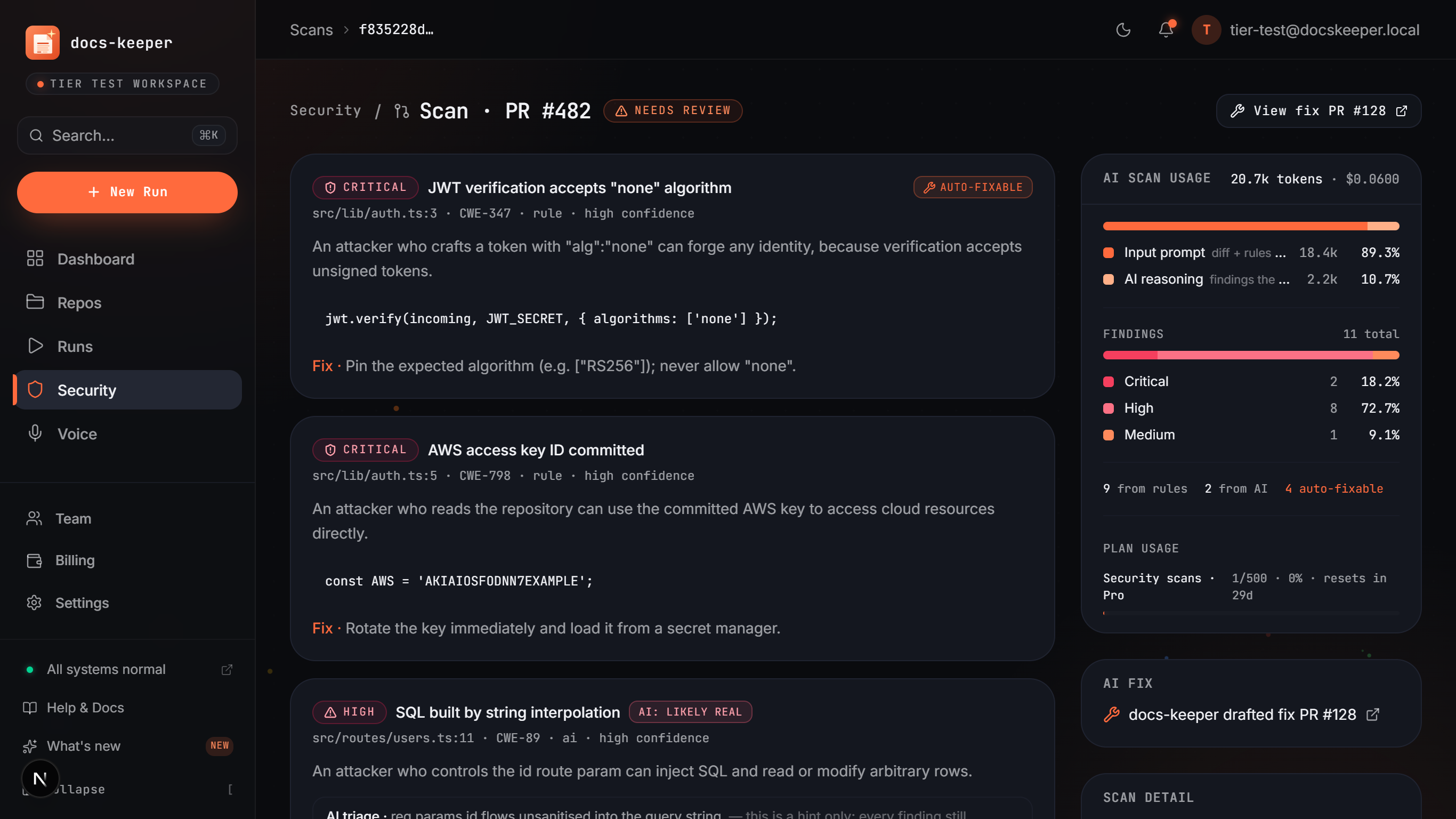Click the docs-keeper logo icon
The height and width of the screenshot is (819, 1456).
(x=43, y=43)
